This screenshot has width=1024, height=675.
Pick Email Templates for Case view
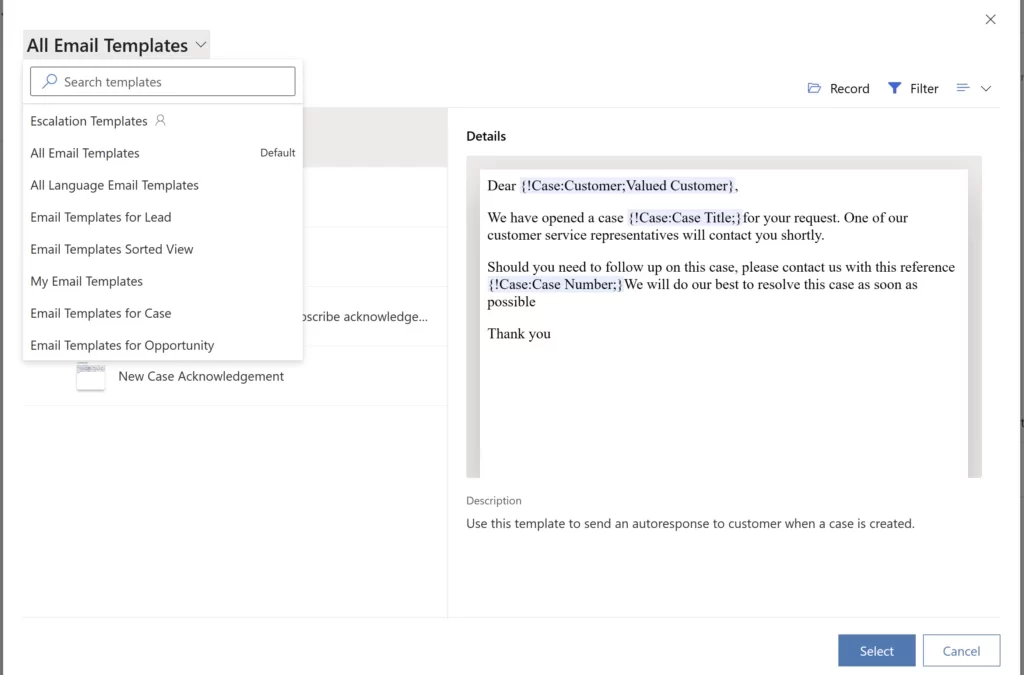pos(163,313)
